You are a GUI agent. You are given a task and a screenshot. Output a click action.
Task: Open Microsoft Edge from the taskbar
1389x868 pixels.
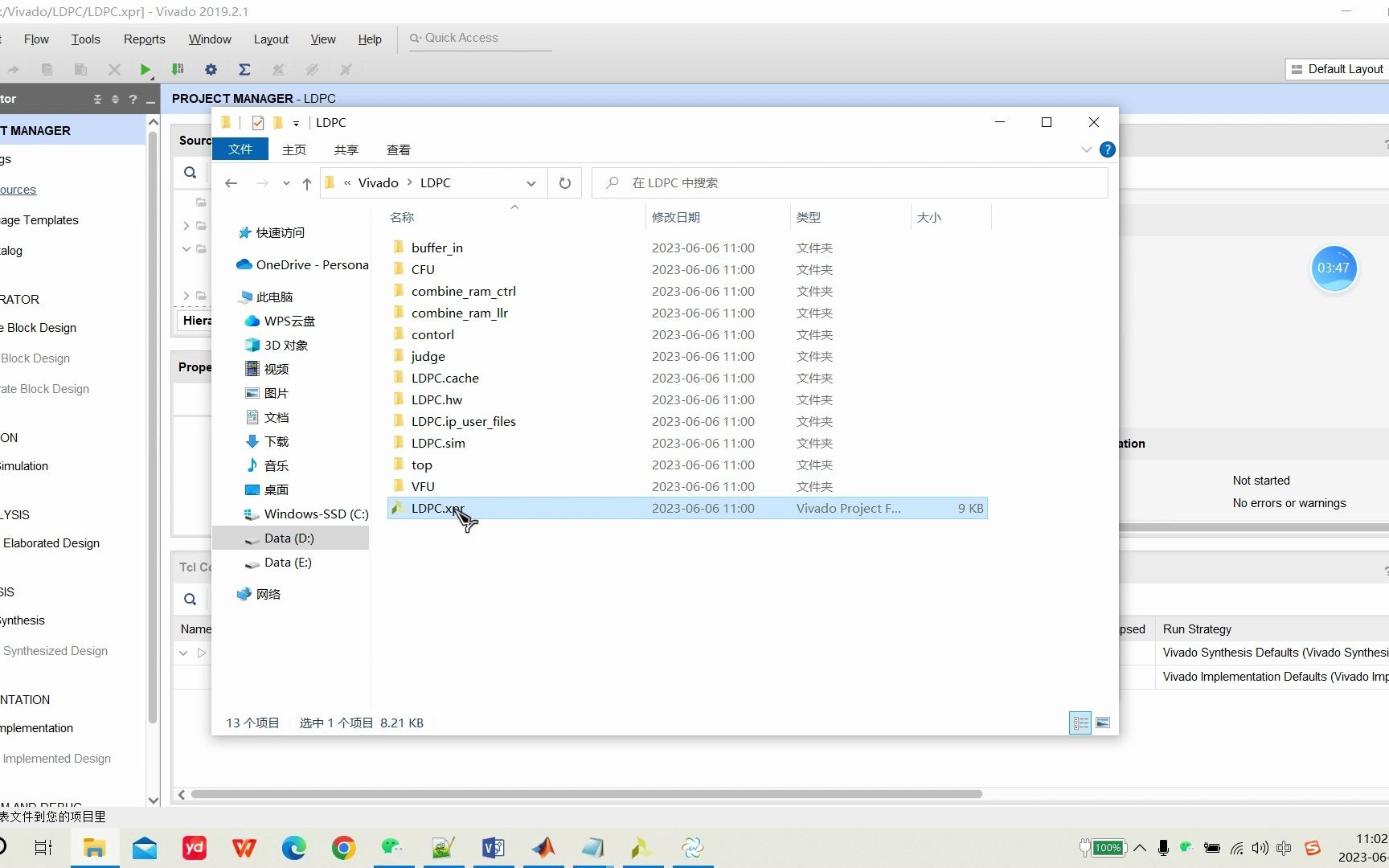pyautogui.click(x=293, y=848)
